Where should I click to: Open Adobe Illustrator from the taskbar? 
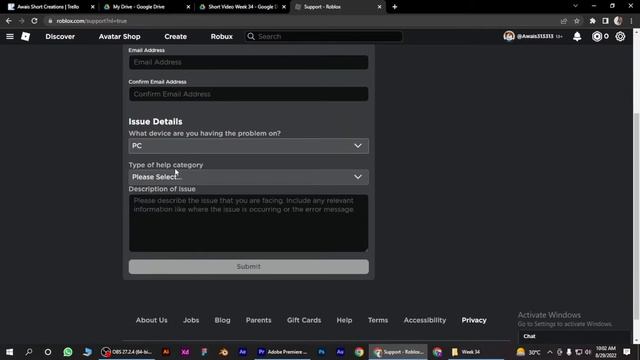click(166, 352)
